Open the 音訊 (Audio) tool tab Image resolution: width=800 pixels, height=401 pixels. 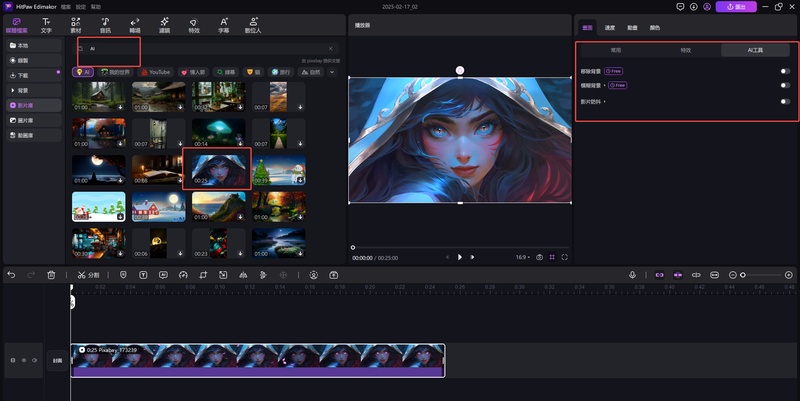coord(105,25)
